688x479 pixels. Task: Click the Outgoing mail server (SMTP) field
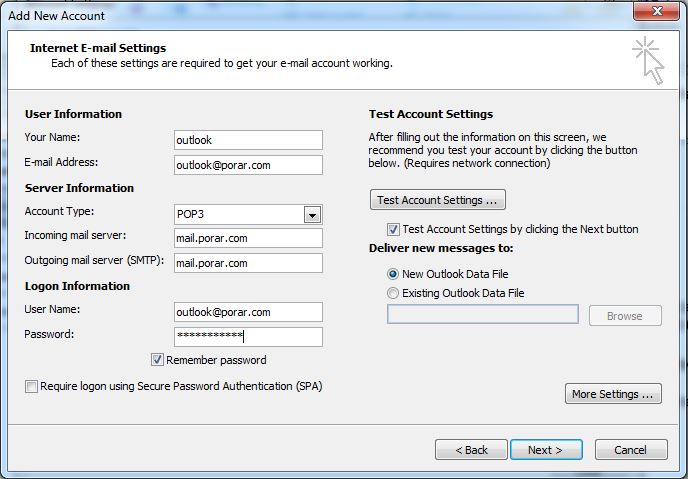(248, 263)
